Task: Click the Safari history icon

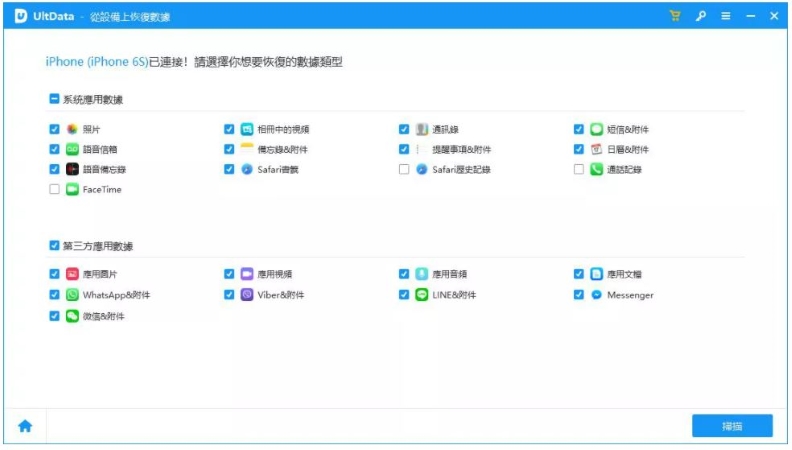Action: coord(422,169)
